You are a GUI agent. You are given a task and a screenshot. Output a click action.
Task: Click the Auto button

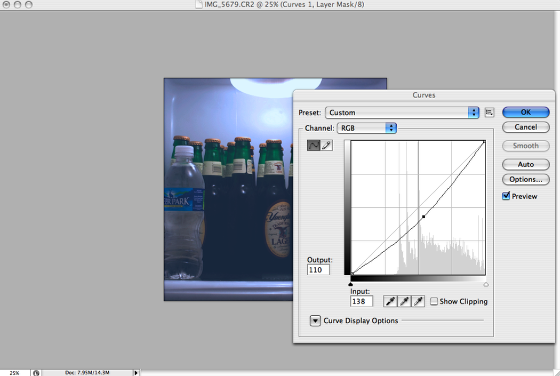pyautogui.click(x=526, y=164)
